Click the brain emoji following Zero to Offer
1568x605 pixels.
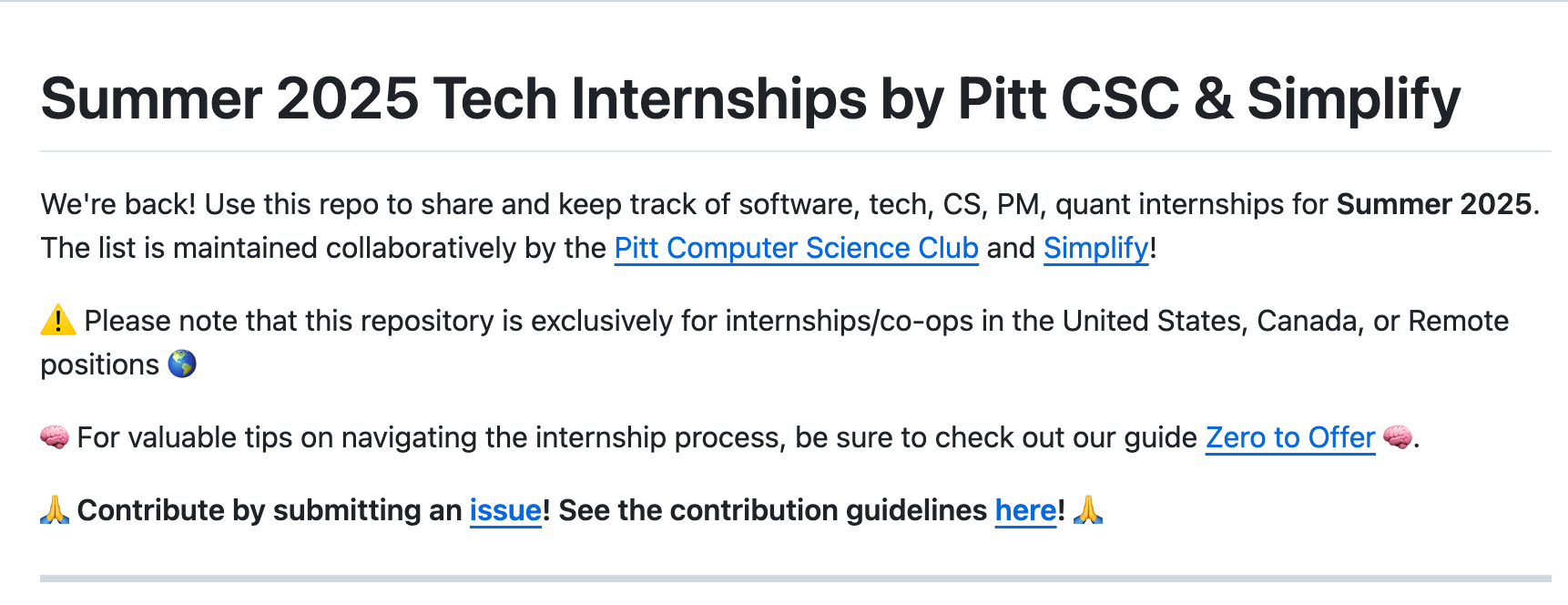[1398, 437]
